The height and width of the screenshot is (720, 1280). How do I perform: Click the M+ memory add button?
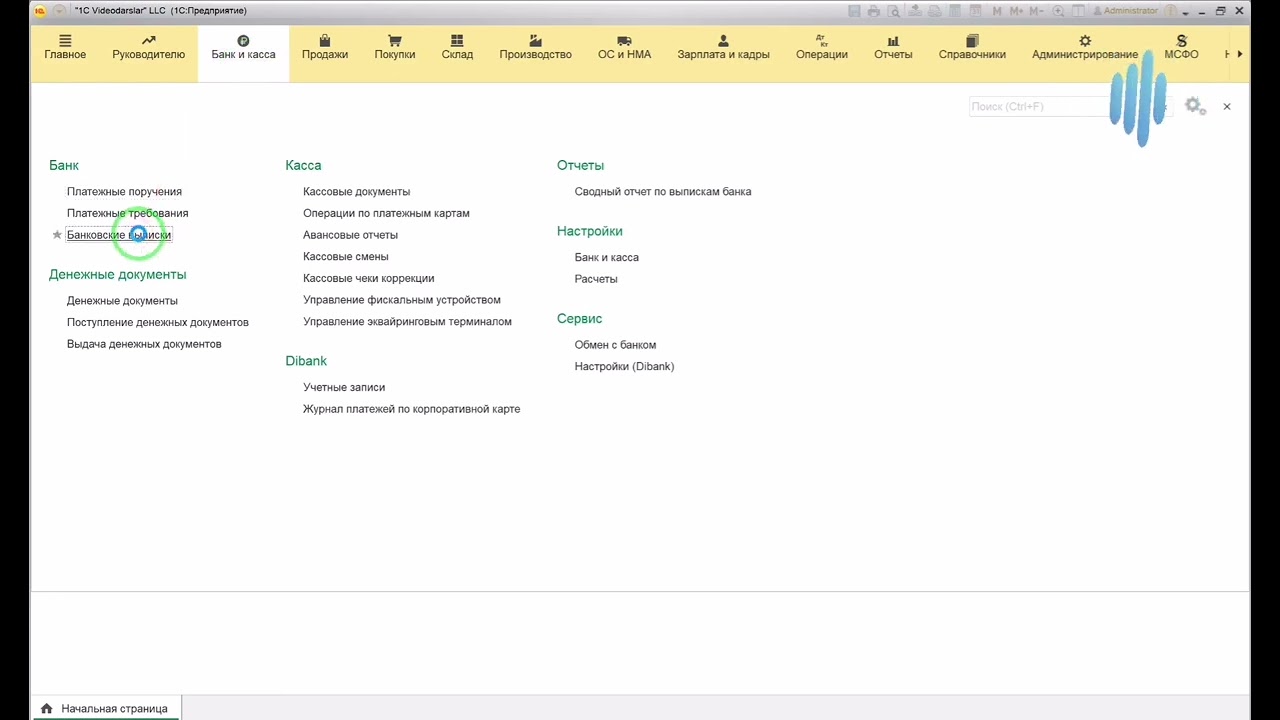coord(1017,11)
